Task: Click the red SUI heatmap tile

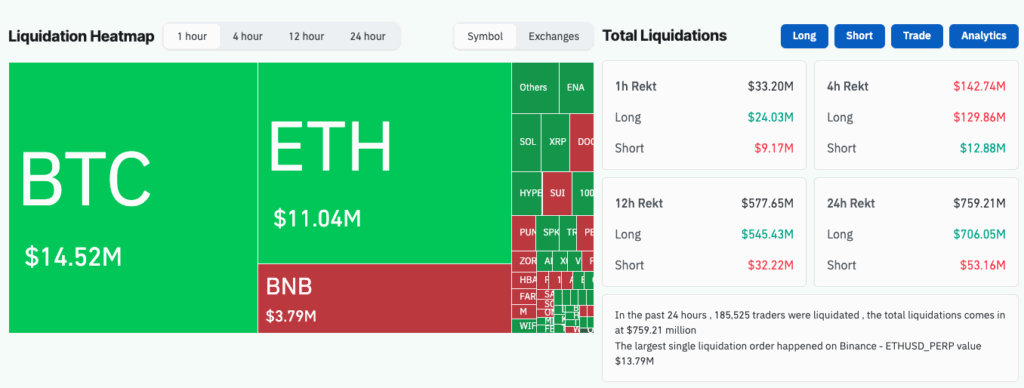Action: tap(557, 193)
